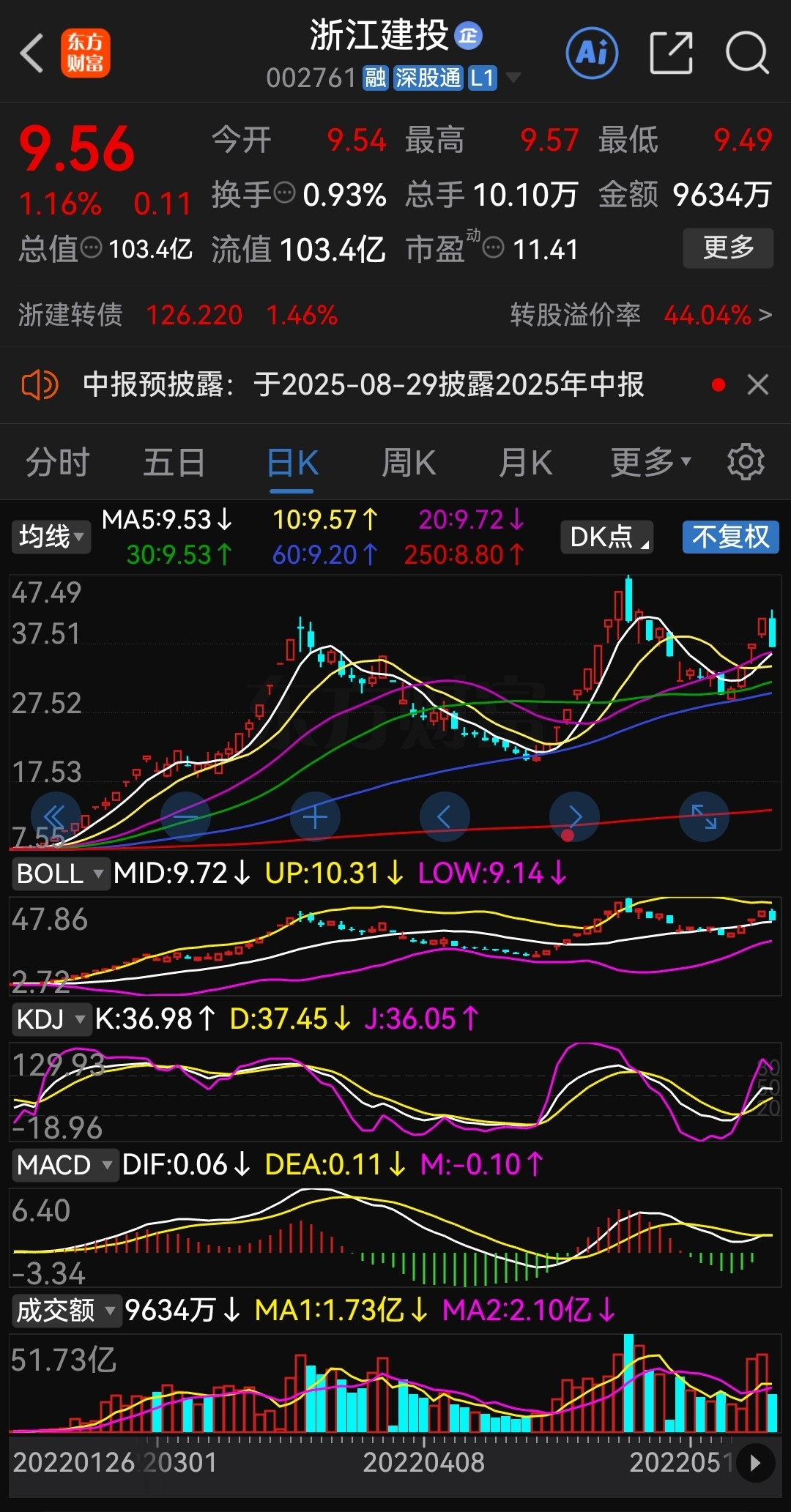Image resolution: width=791 pixels, height=1512 pixels.
Task: Tap 20:9.72 moving average value
Action: 472,520
